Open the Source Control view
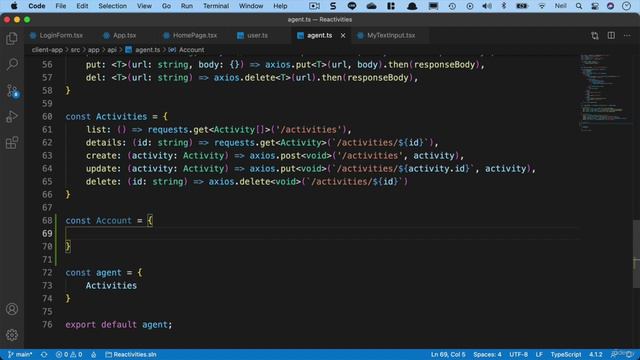640x360 pixels. coord(12,91)
